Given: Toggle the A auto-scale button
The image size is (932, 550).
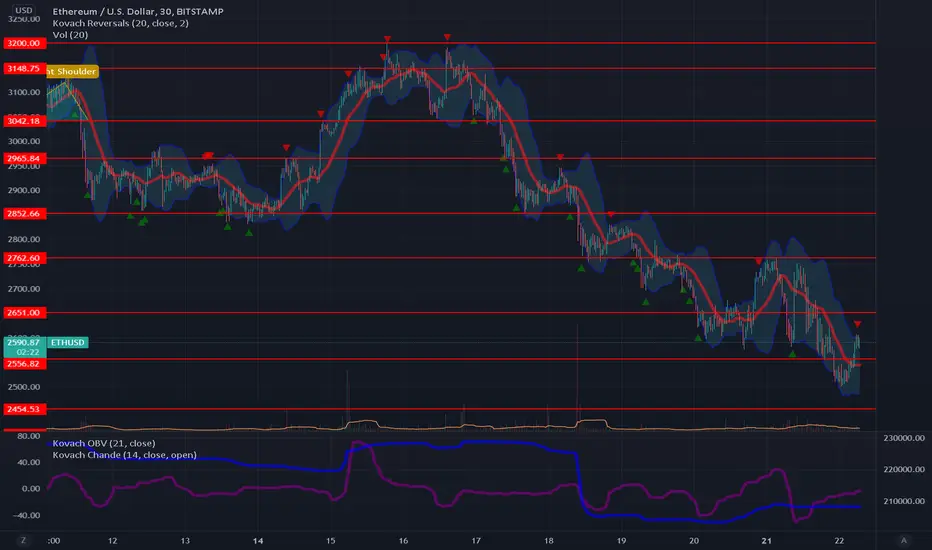Looking at the screenshot, I should tap(903, 540).
